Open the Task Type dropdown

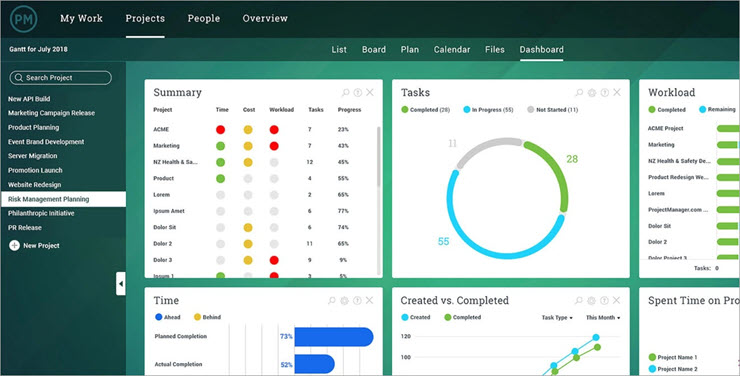pos(557,318)
